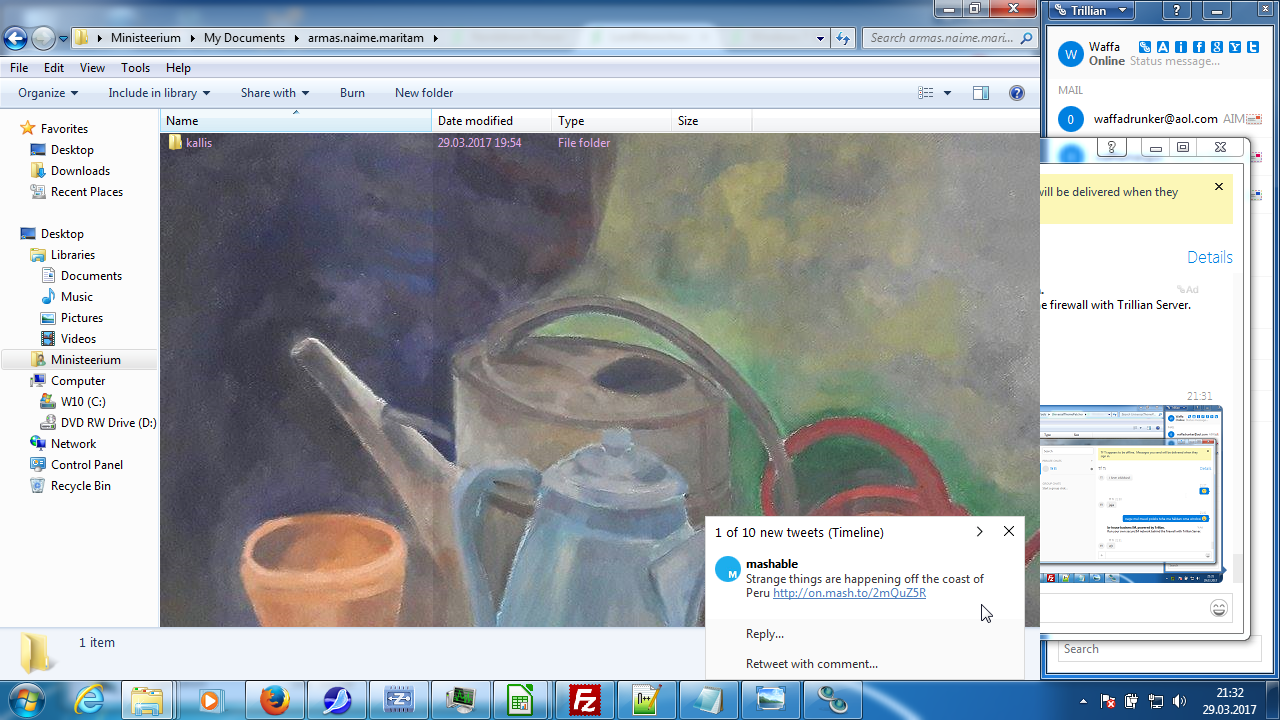The height and width of the screenshot is (720, 1280).
Task: Go to the next tweet in the notification
Action: pyautogui.click(x=979, y=532)
